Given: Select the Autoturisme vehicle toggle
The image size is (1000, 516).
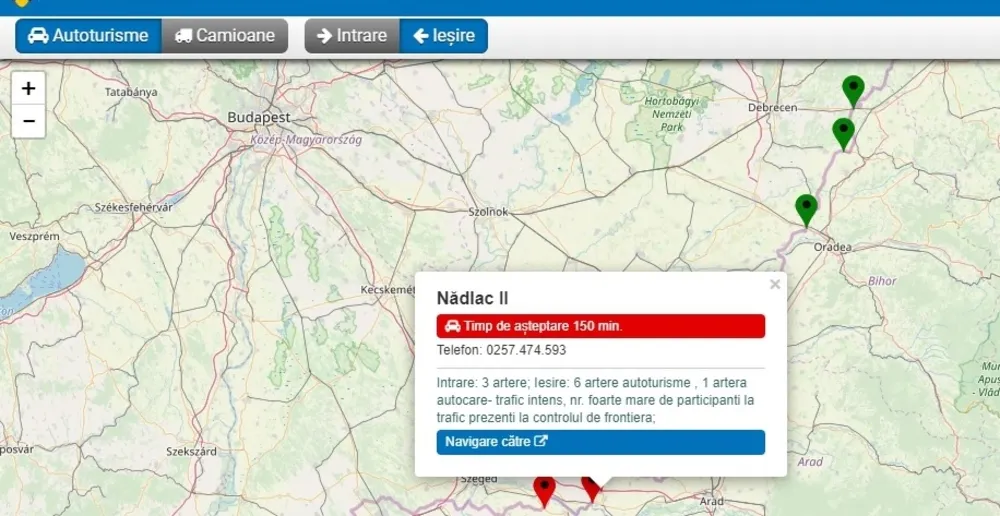Looking at the screenshot, I should click(89, 36).
